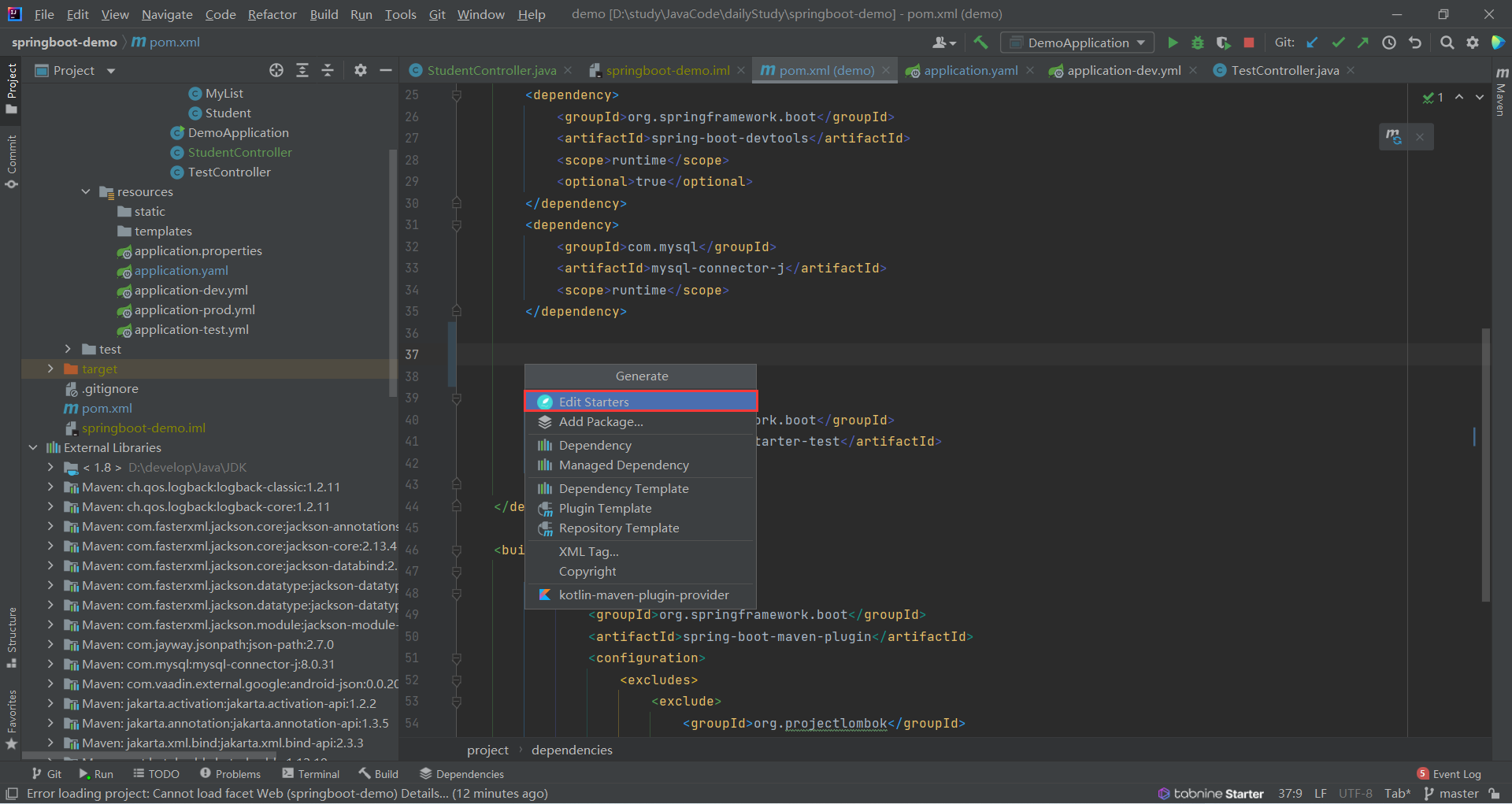Open the Refactor menu
Screen dimensions: 1512x804
tap(272, 14)
